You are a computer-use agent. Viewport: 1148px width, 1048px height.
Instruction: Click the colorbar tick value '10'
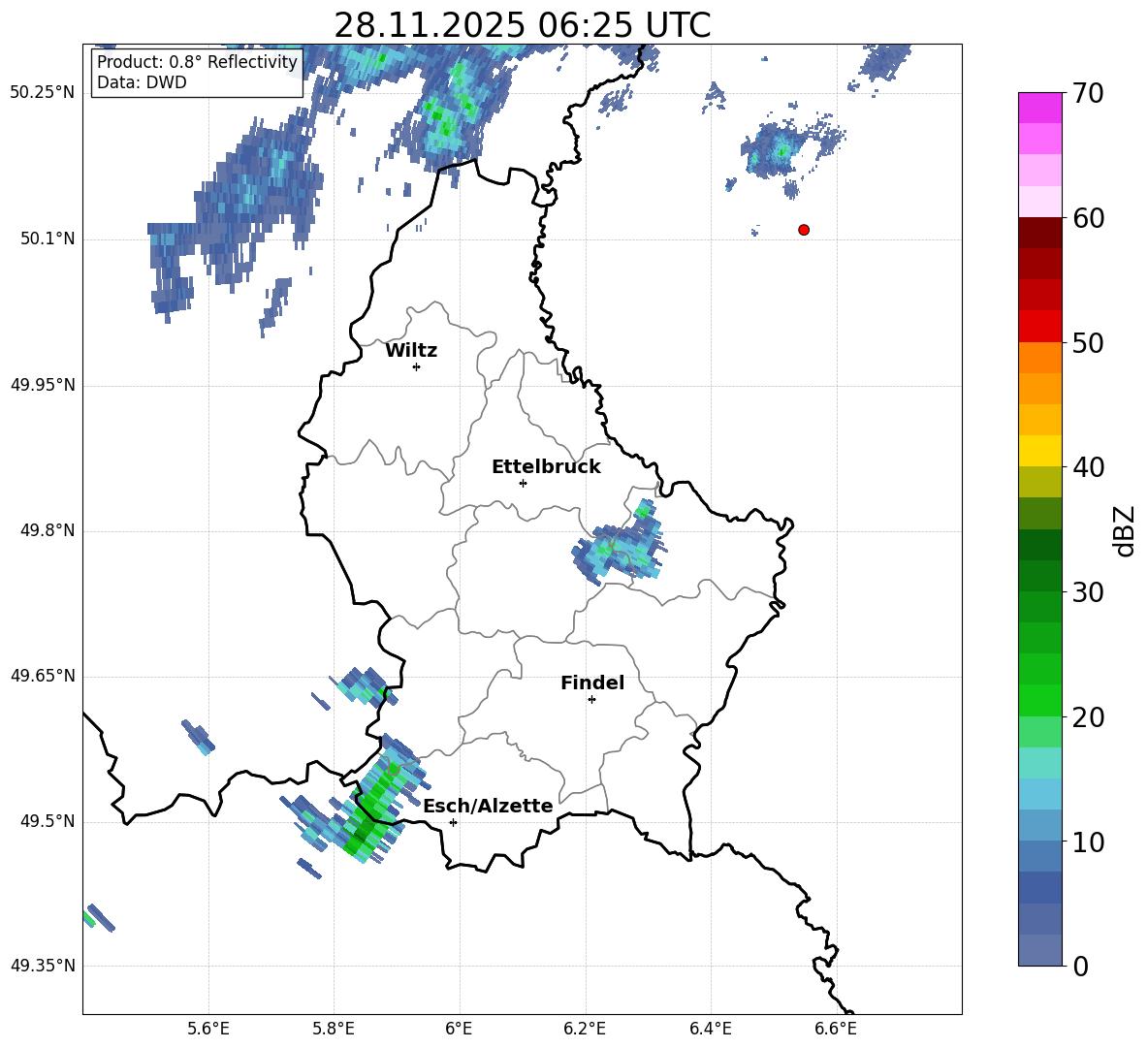pyautogui.click(x=1088, y=842)
